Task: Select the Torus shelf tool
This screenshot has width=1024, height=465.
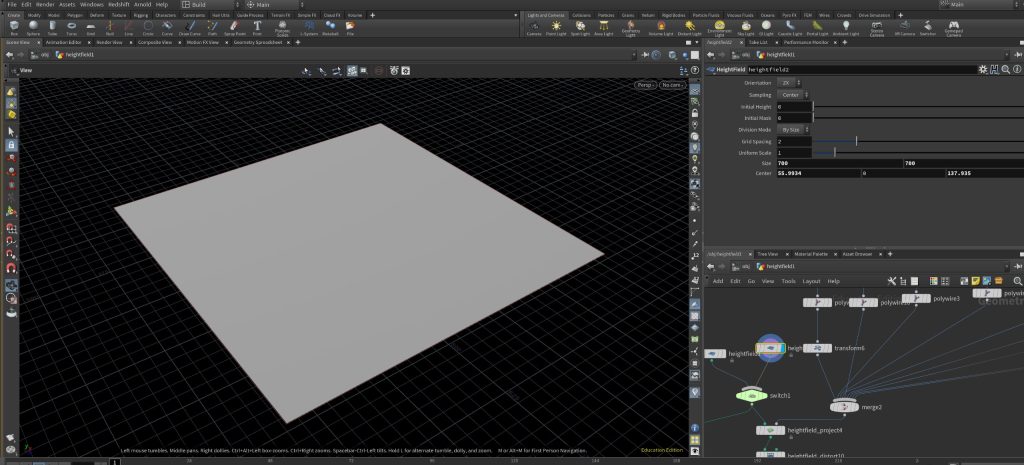Action: coord(71,27)
